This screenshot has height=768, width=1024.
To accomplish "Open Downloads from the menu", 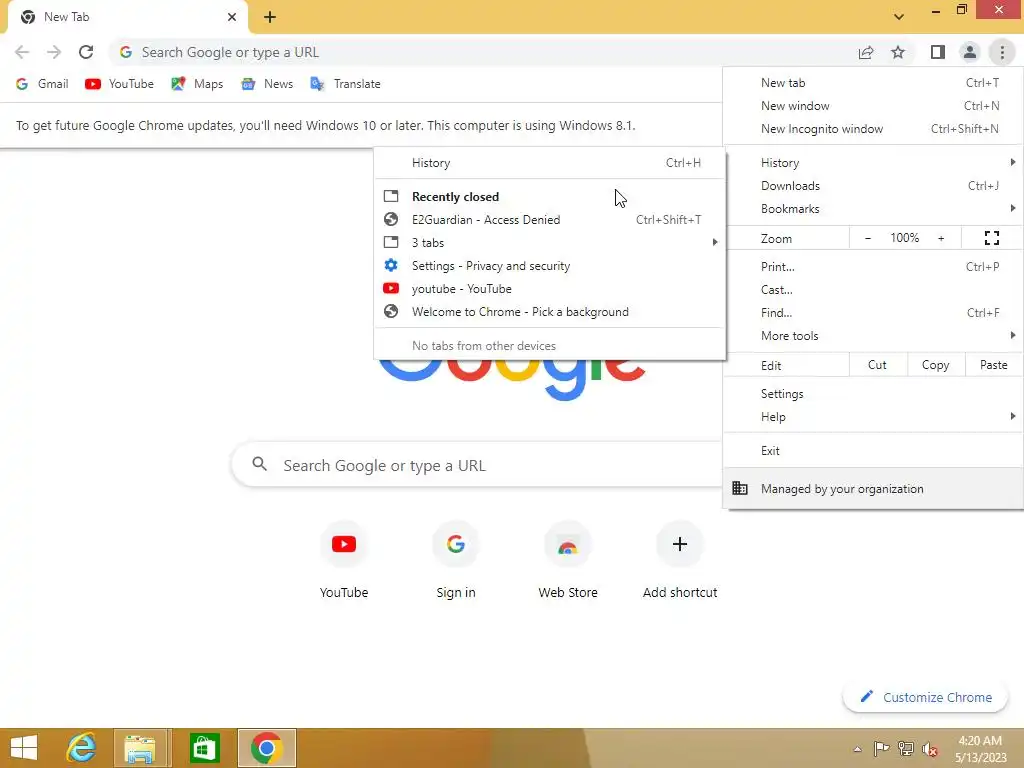I will point(873,185).
